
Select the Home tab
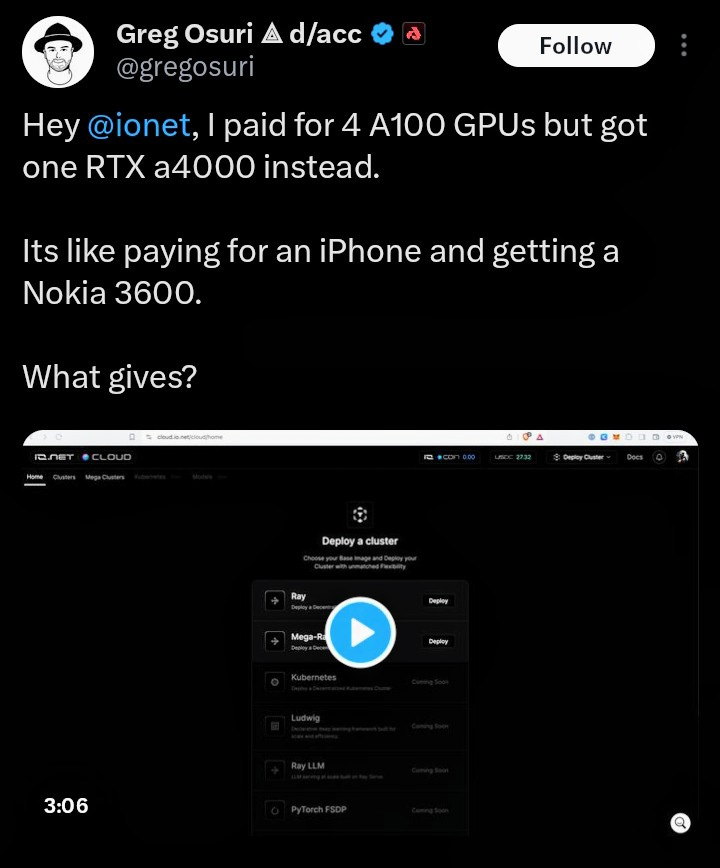coord(35,477)
